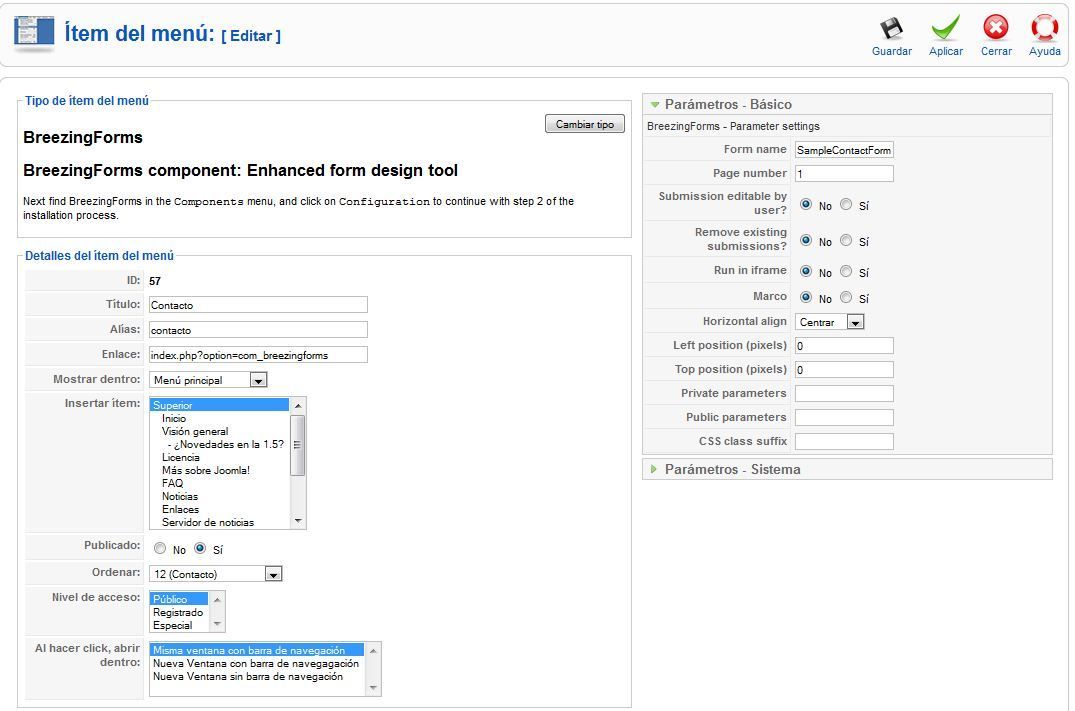Enable Run in iframe with Sí
1075x711 pixels.
click(x=846, y=272)
